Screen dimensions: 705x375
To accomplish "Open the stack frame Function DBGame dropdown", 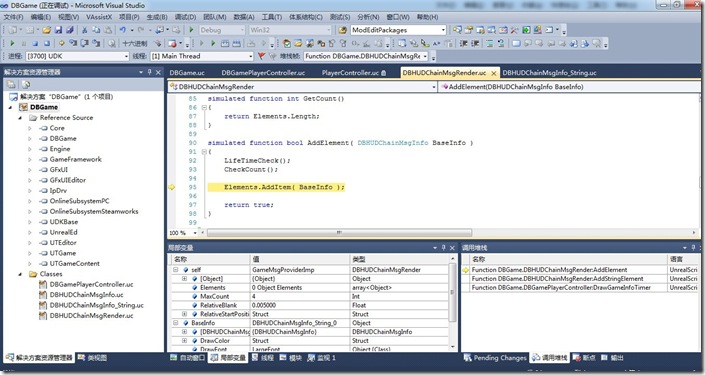I will click(366, 56).
